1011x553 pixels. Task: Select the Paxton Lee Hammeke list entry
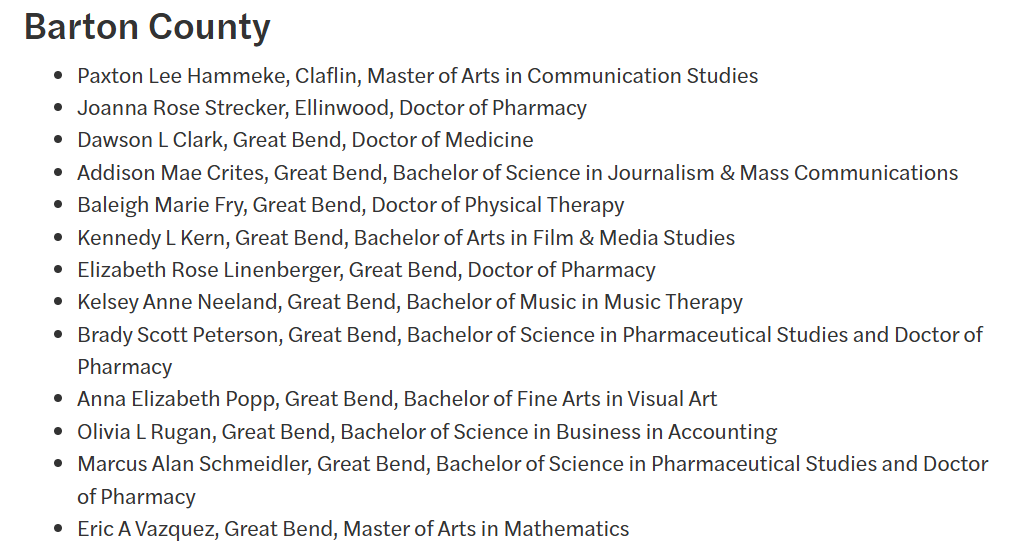417,76
